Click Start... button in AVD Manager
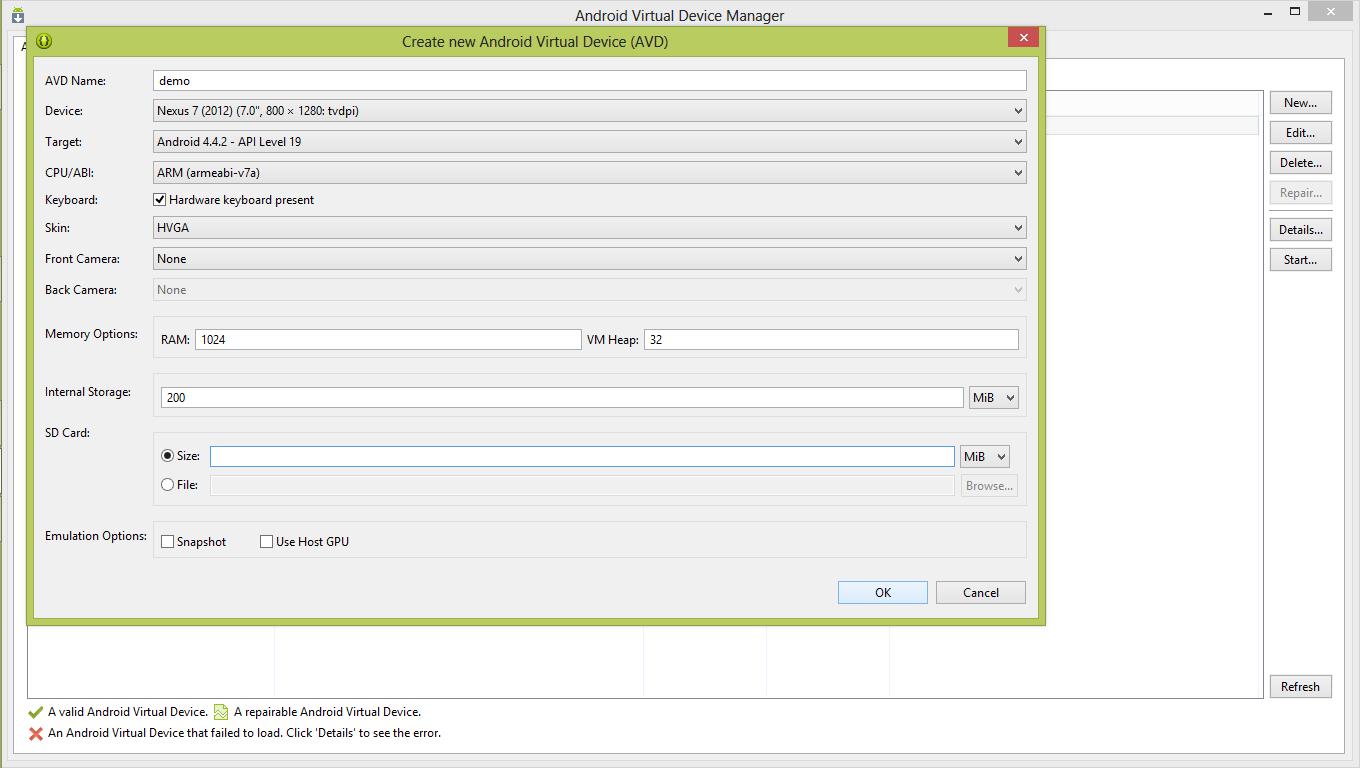This screenshot has width=1360, height=768. 1301,260
